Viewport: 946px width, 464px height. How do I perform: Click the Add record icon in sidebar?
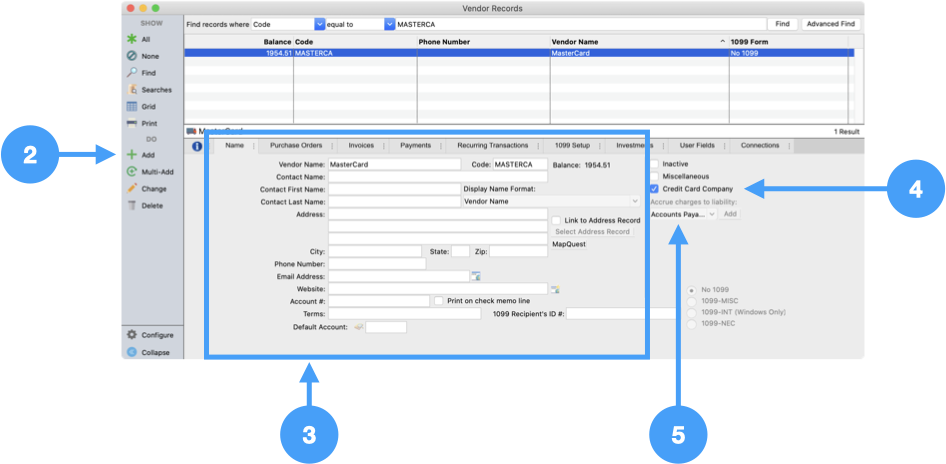132,155
